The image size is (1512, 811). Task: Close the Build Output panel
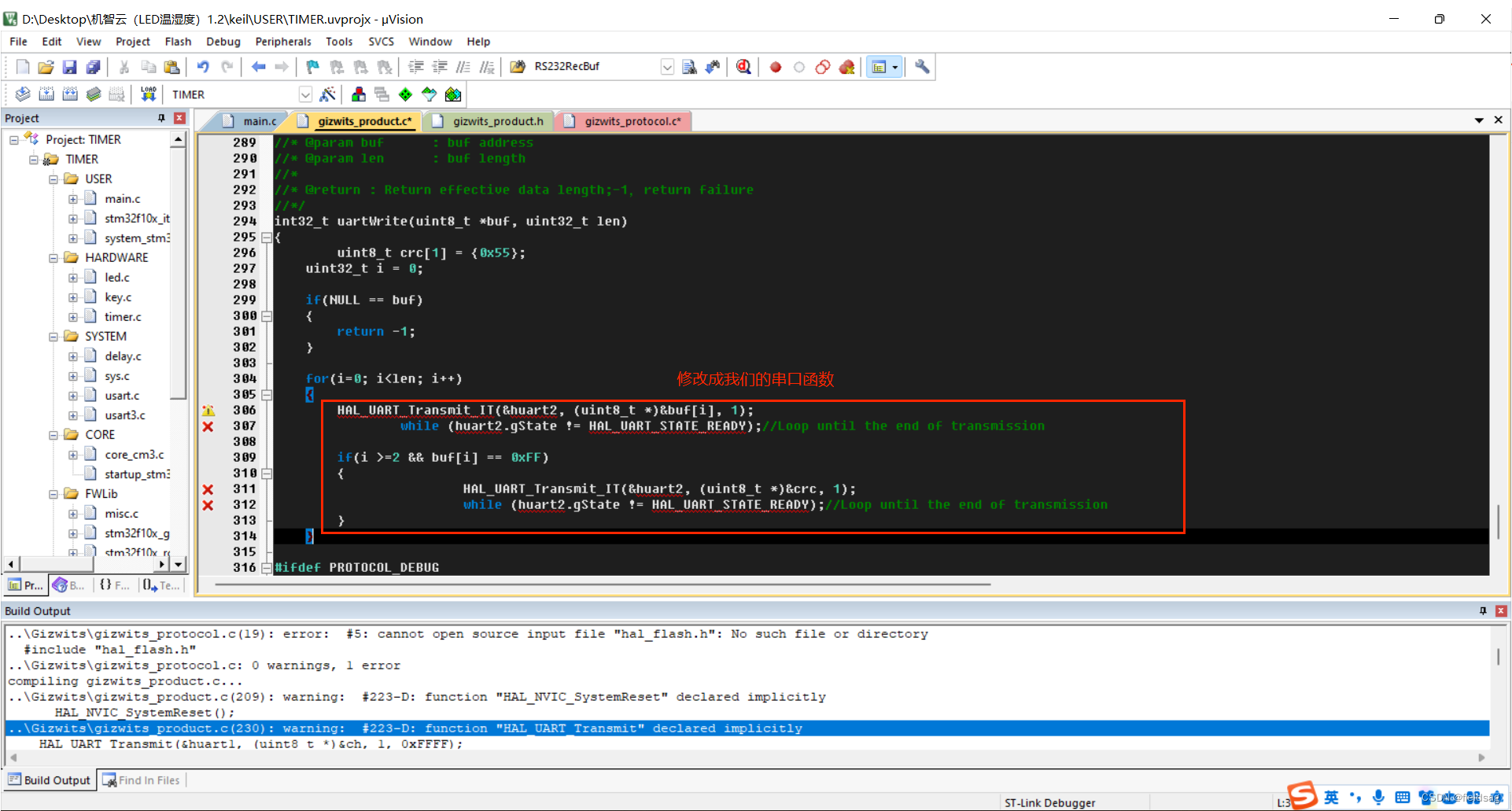pyautogui.click(x=1501, y=611)
